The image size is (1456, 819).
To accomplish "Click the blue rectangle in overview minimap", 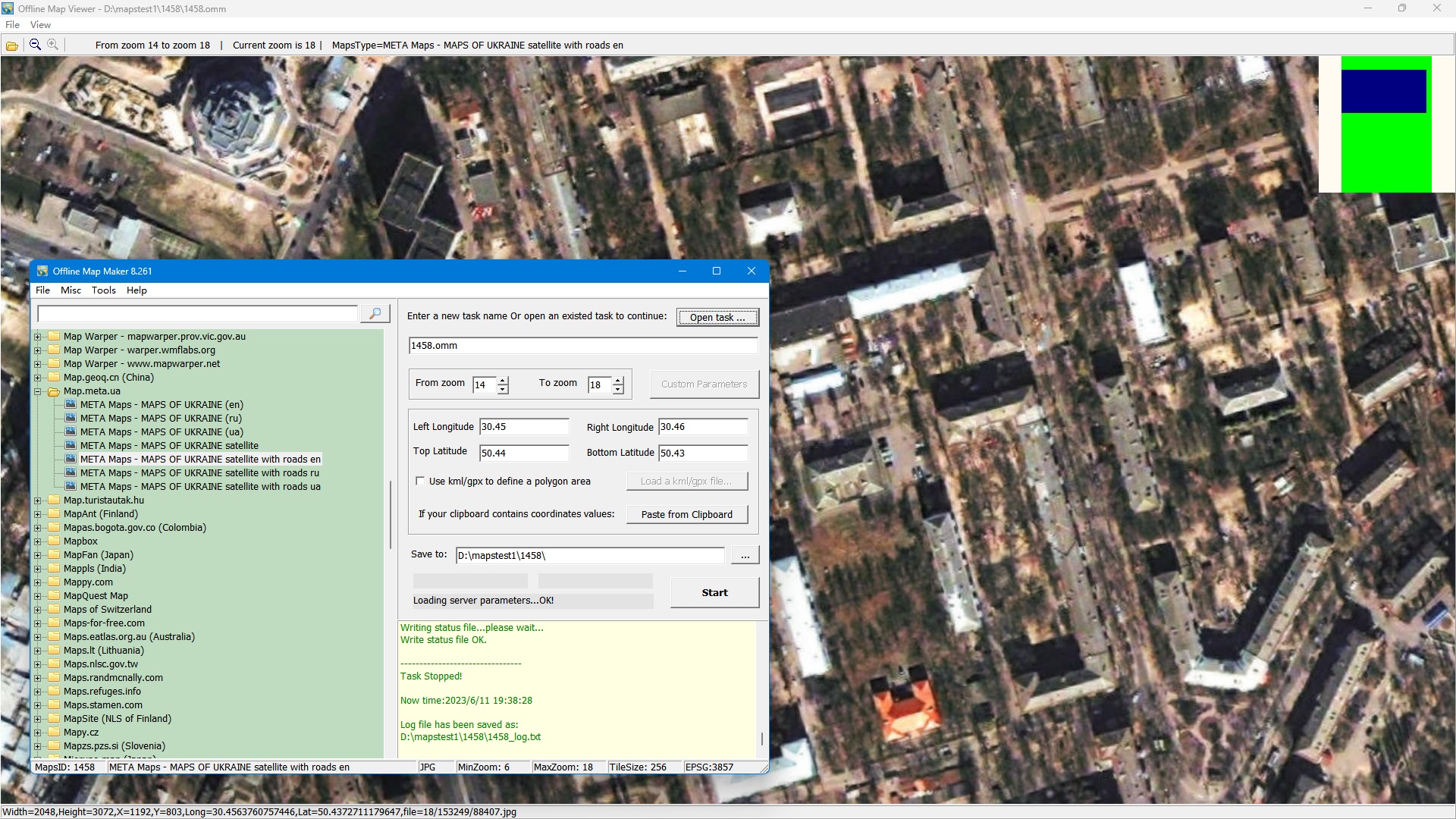I will point(1383,92).
